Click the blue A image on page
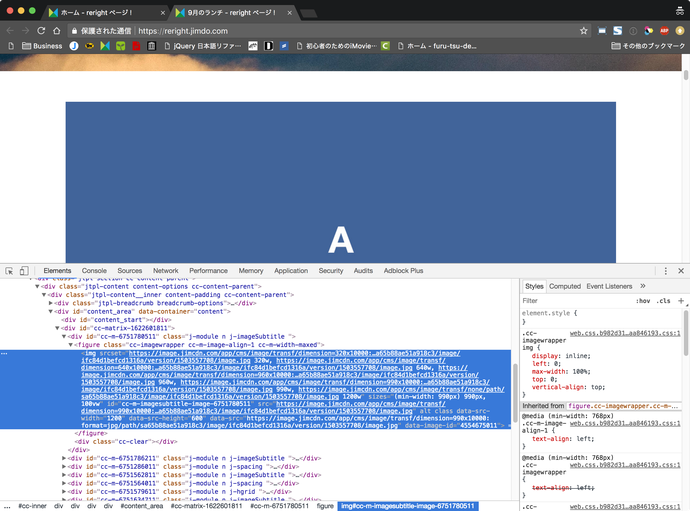The width and height of the screenshot is (690, 511). pyautogui.click(x=341, y=182)
